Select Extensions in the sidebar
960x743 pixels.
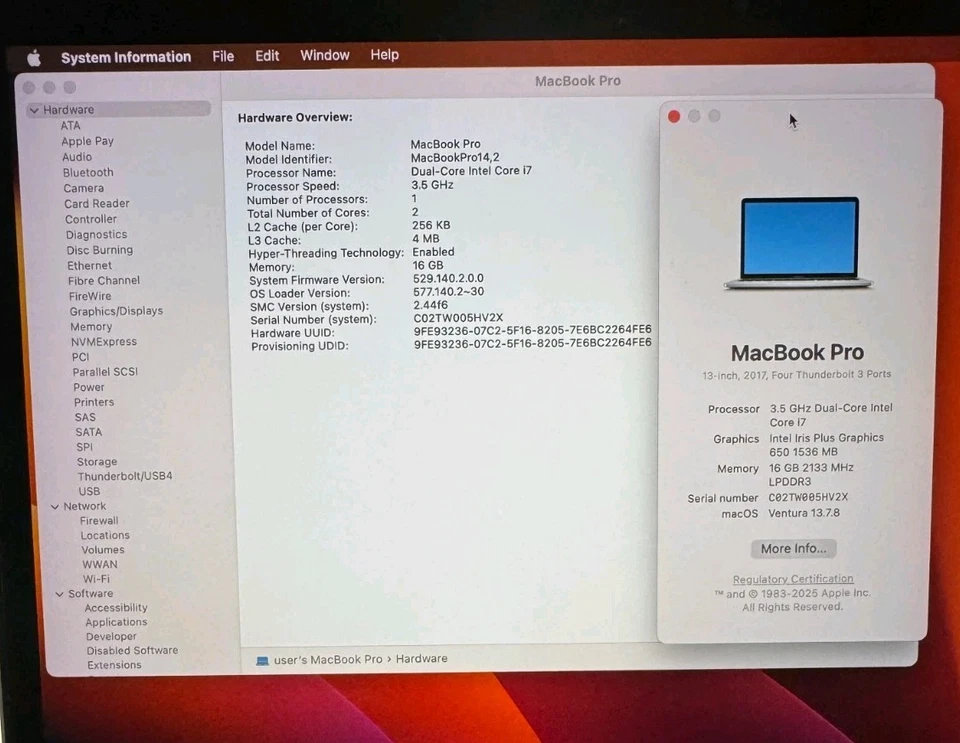click(x=114, y=665)
